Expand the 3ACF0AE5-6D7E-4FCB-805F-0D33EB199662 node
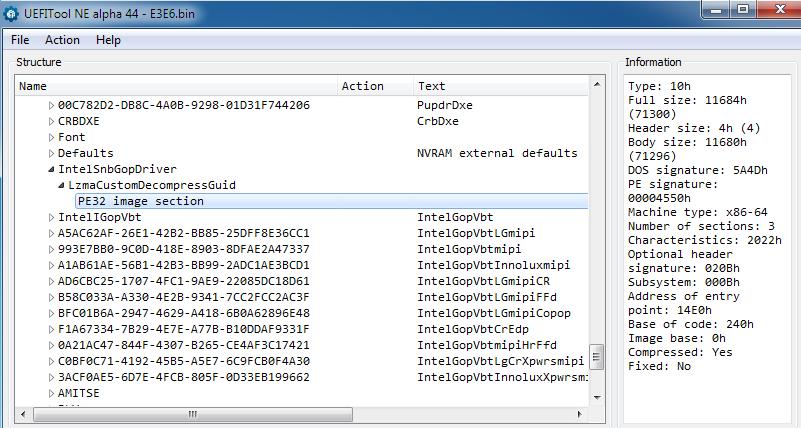The width and height of the screenshot is (801, 428). point(51,377)
